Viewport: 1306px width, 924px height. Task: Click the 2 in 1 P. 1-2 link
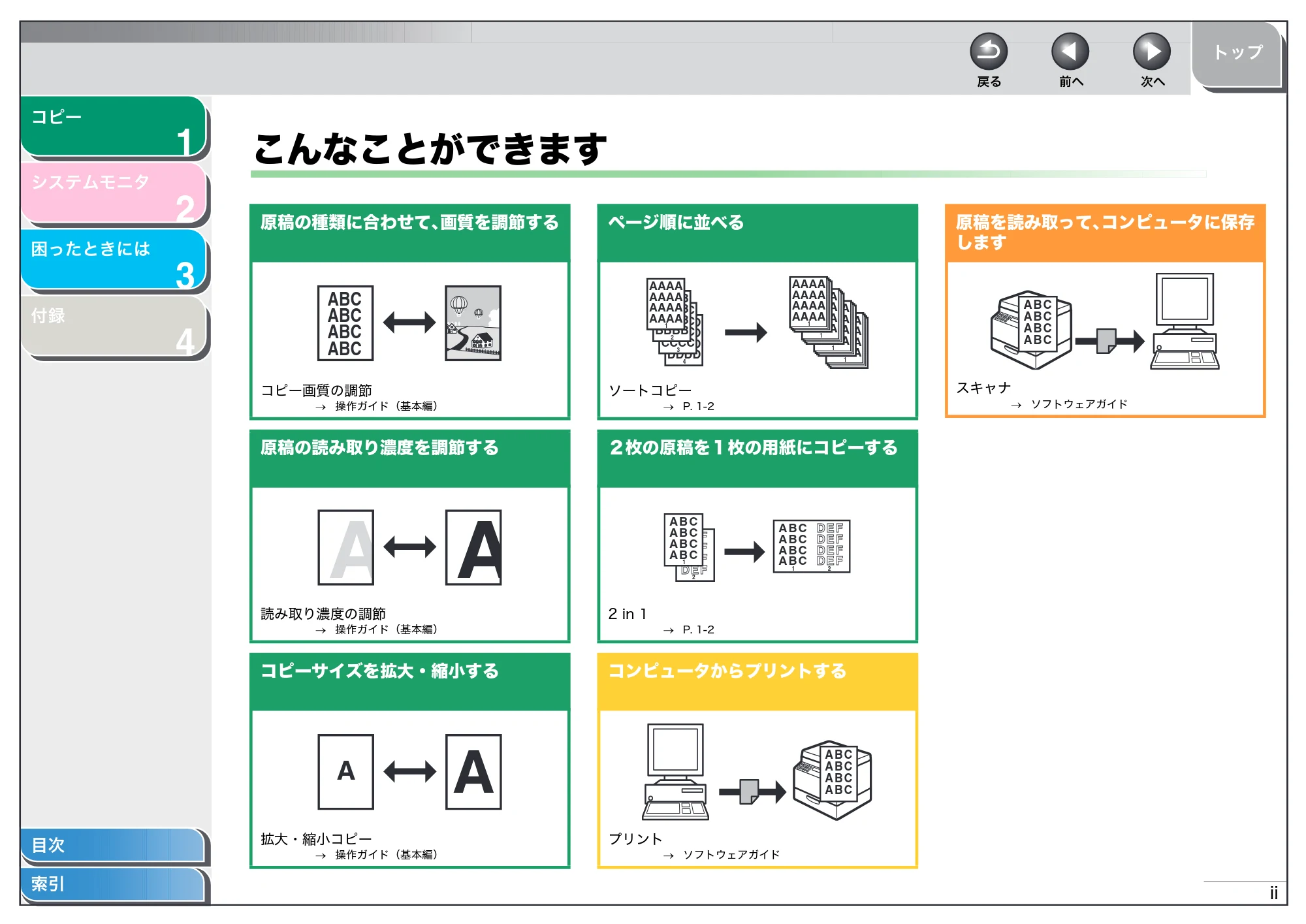coord(698,629)
